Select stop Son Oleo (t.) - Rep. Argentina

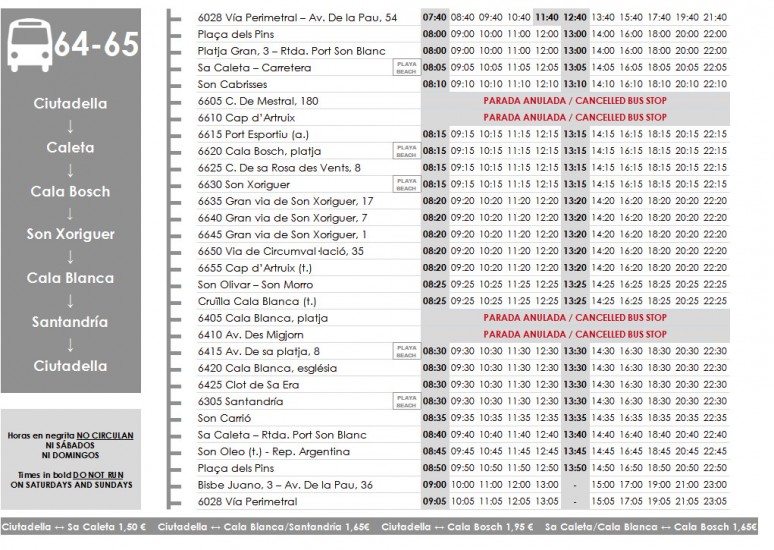273,452
